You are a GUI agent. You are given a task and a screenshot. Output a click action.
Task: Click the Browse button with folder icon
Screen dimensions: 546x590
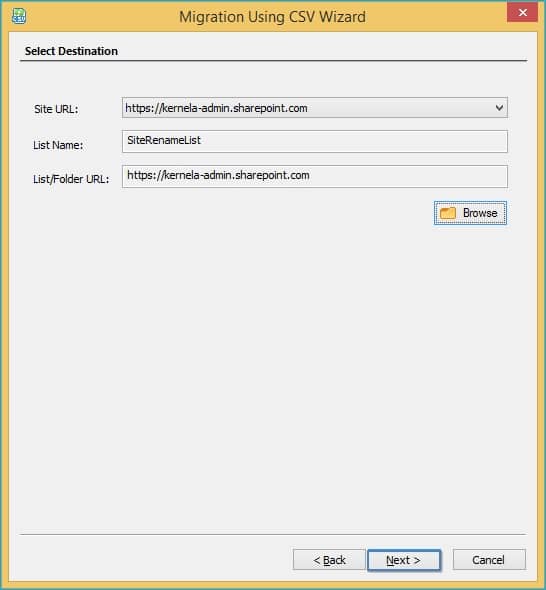point(470,213)
